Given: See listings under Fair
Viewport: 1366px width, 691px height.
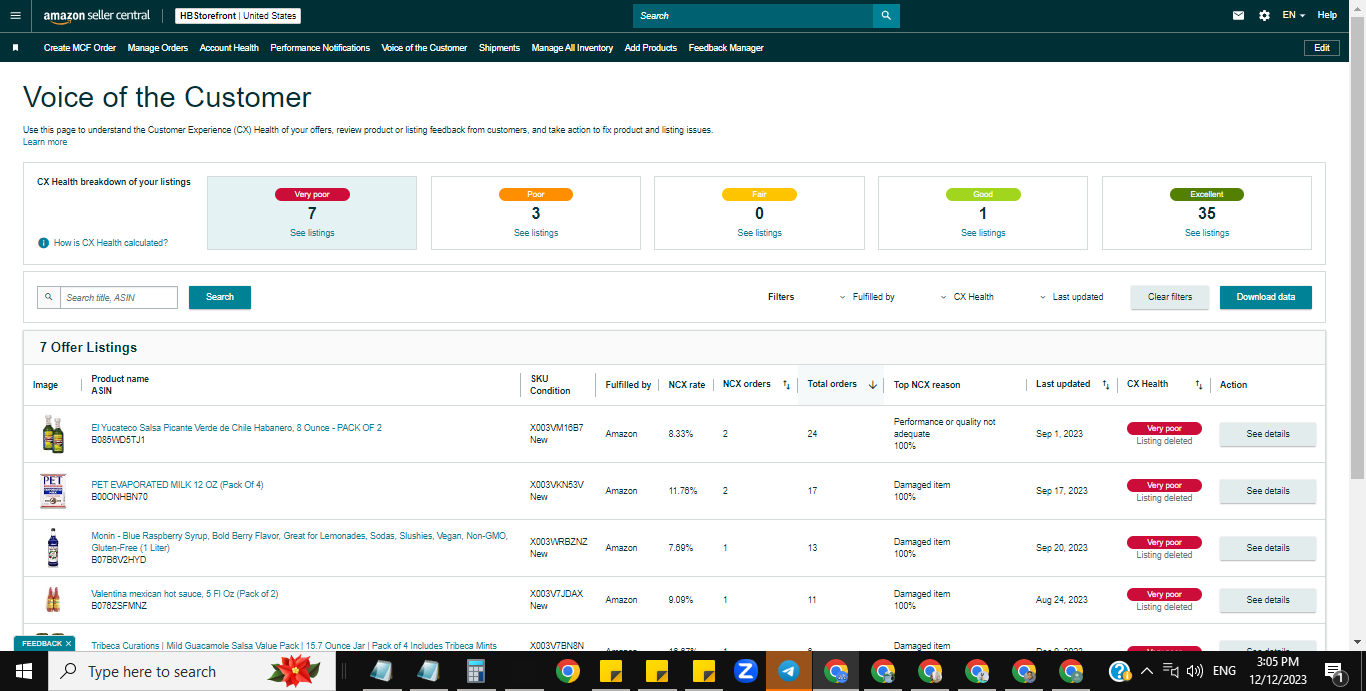Looking at the screenshot, I should click(759, 233).
